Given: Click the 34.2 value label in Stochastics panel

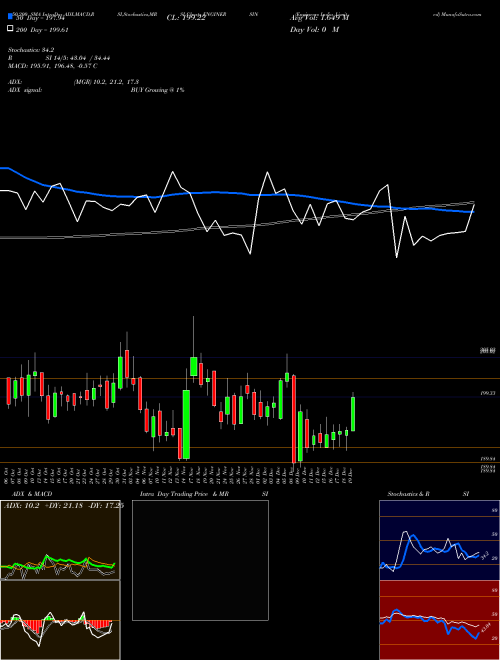Looking at the screenshot, I should tap(484, 556).
